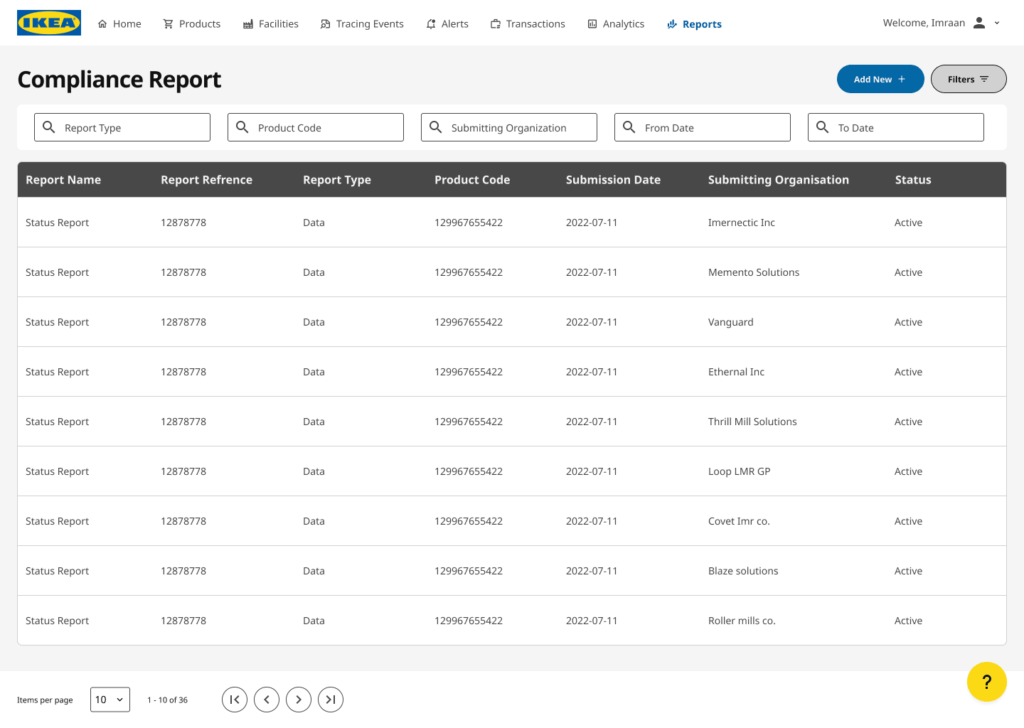Click the Transactions icon
Viewport: 1024px width, 728px height.
[496, 24]
